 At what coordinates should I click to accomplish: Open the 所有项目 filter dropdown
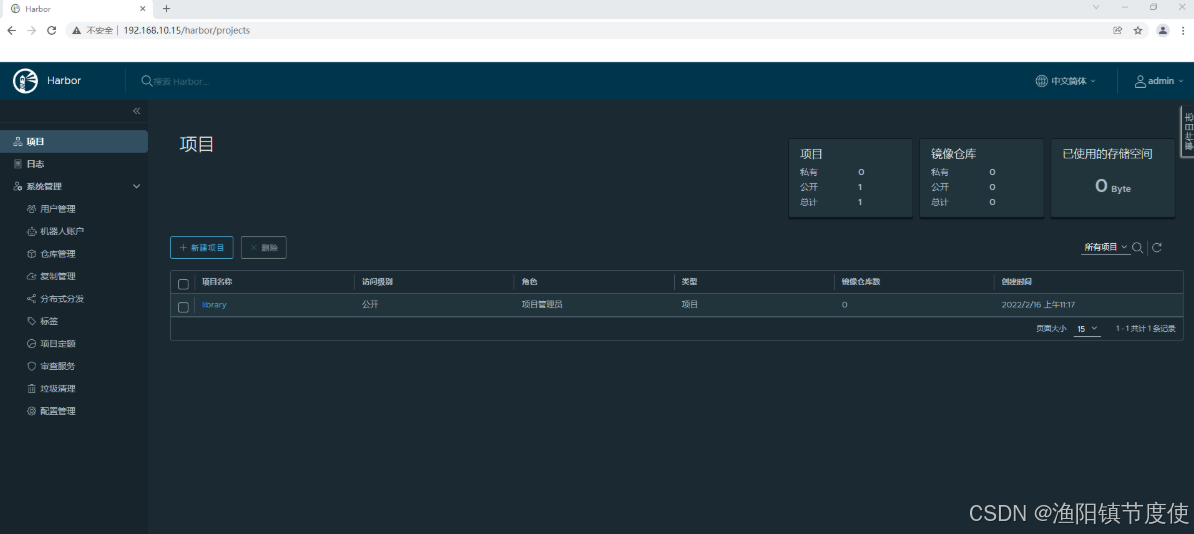click(1106, 248)
